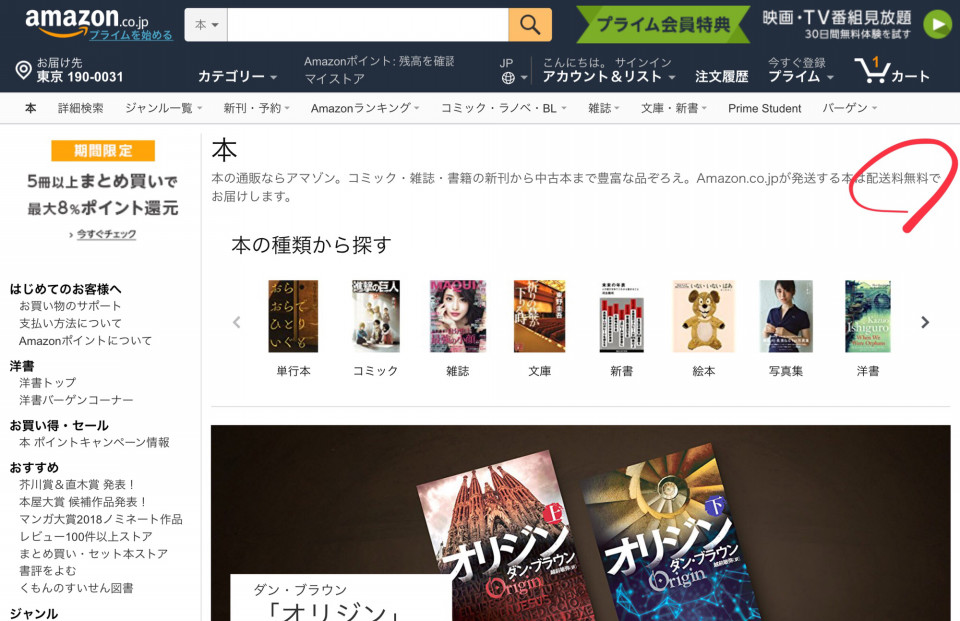Select 雑誌 magazine cover thumbnail
Image resolution: width=960 pixels, height=621 pixels.
[x=457, y=316]
